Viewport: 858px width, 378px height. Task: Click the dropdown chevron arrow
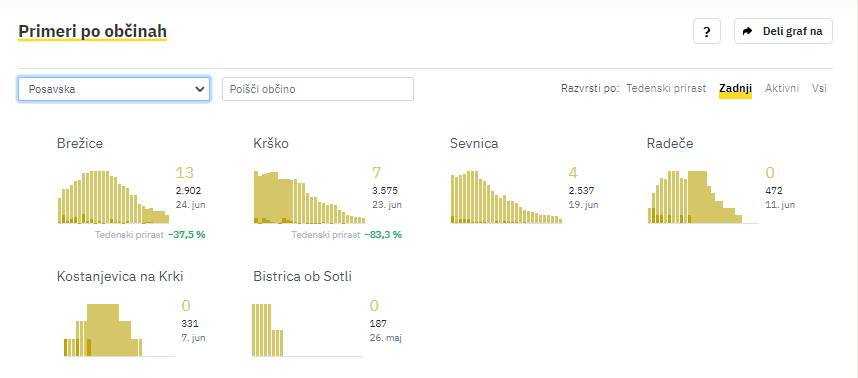(199, 89)
